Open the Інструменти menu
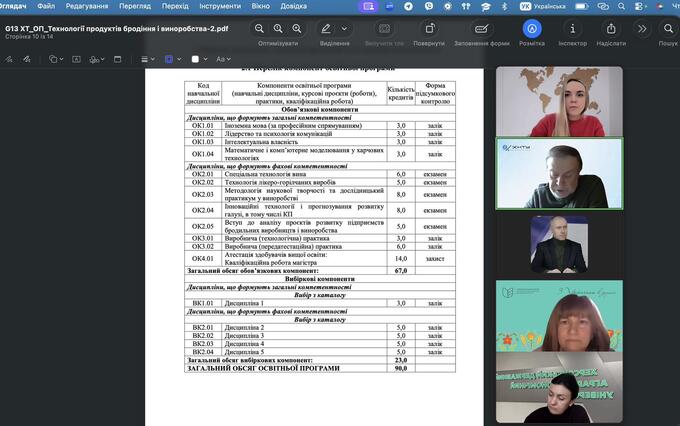Viewport: 680px width, 426px height. (x=218, y=6)
